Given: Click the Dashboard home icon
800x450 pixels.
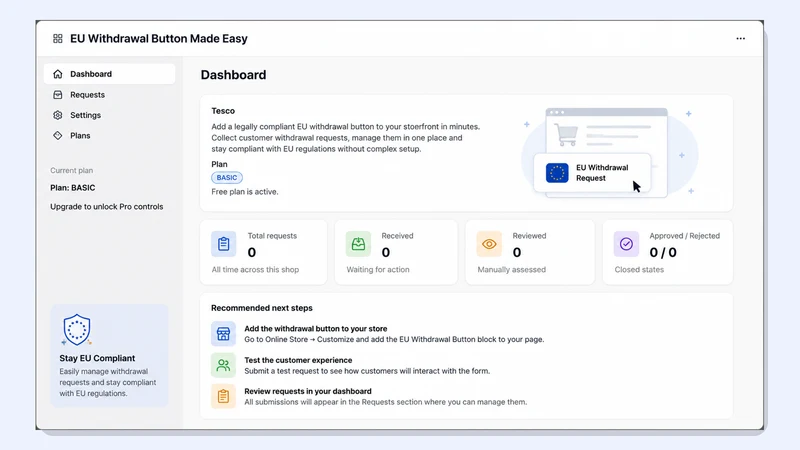Looking at the screenshot, I should (58, 74).
